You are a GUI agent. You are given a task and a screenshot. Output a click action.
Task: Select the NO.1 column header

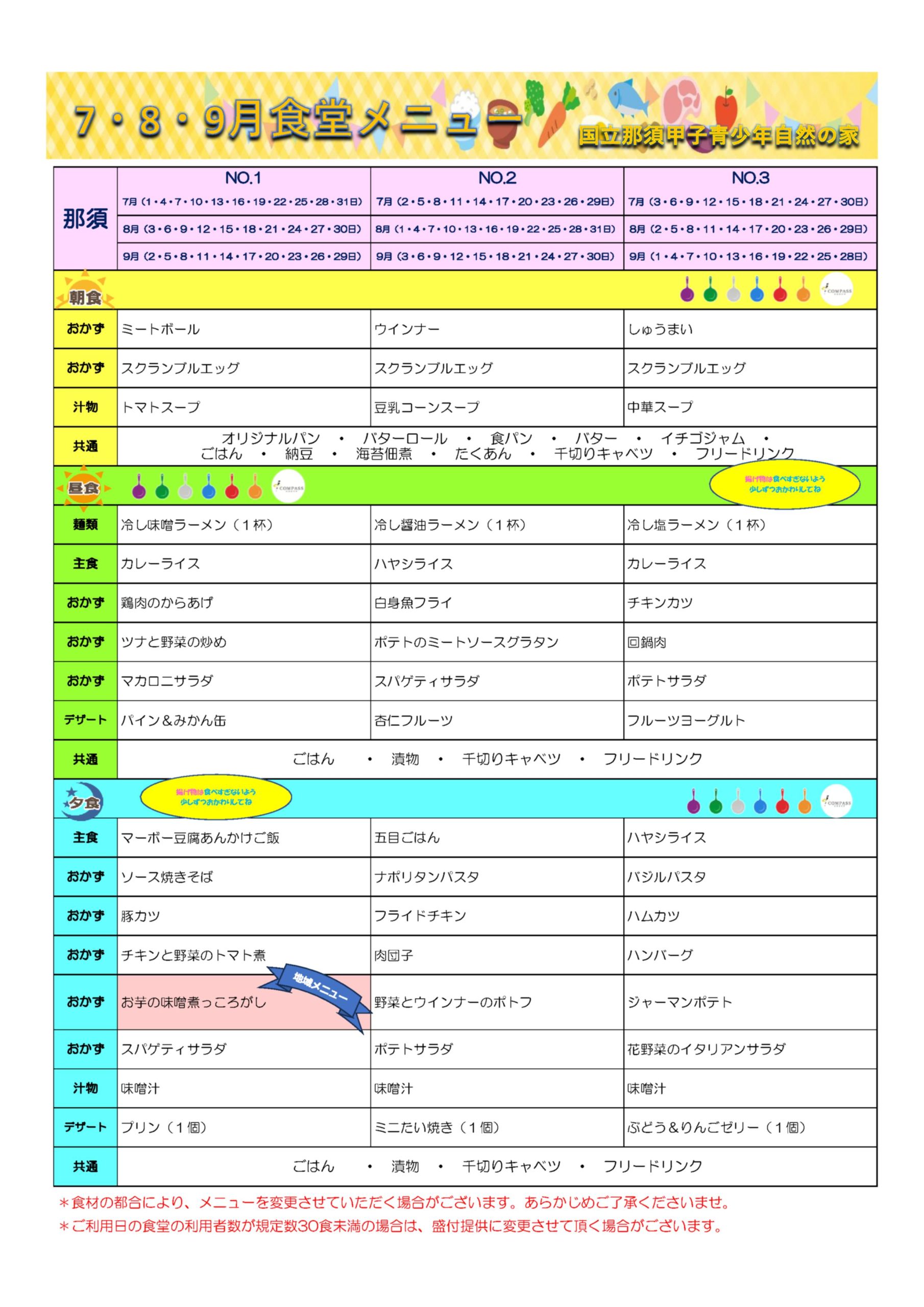point(244,178)
